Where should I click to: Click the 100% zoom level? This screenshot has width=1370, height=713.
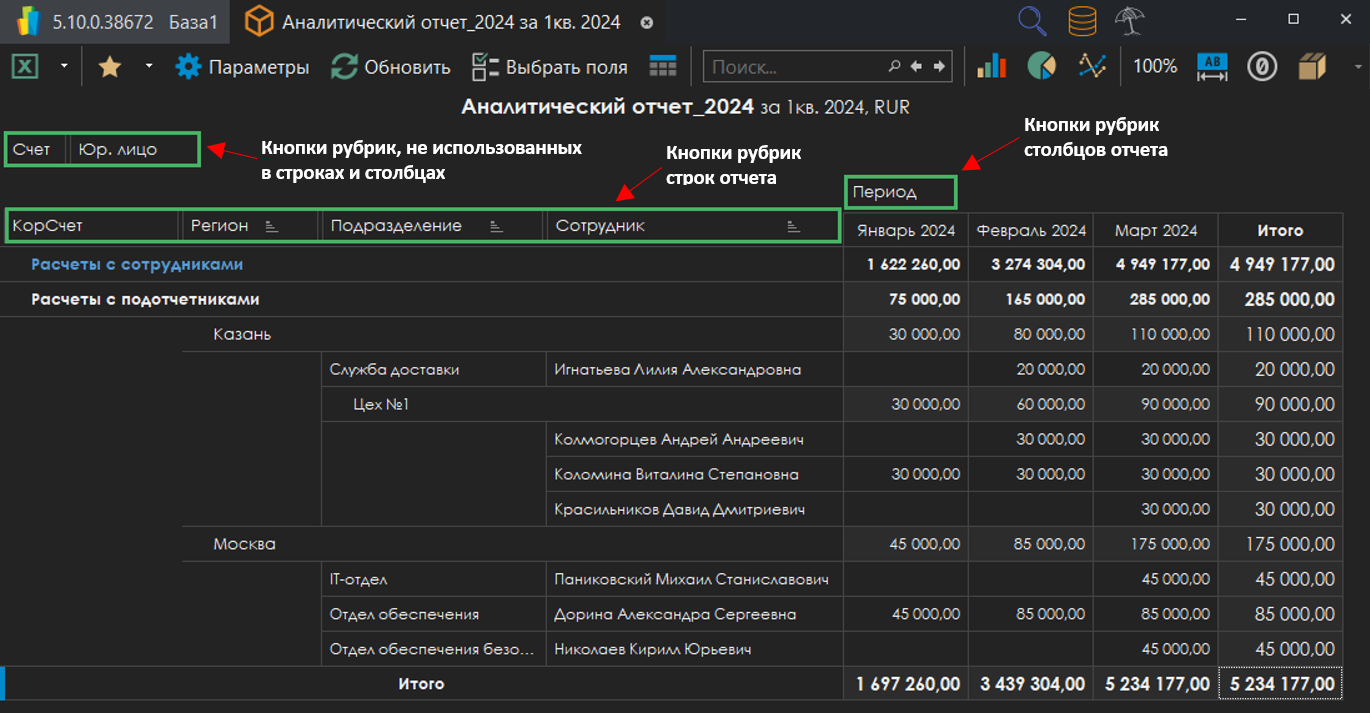tap(1155, 67)
